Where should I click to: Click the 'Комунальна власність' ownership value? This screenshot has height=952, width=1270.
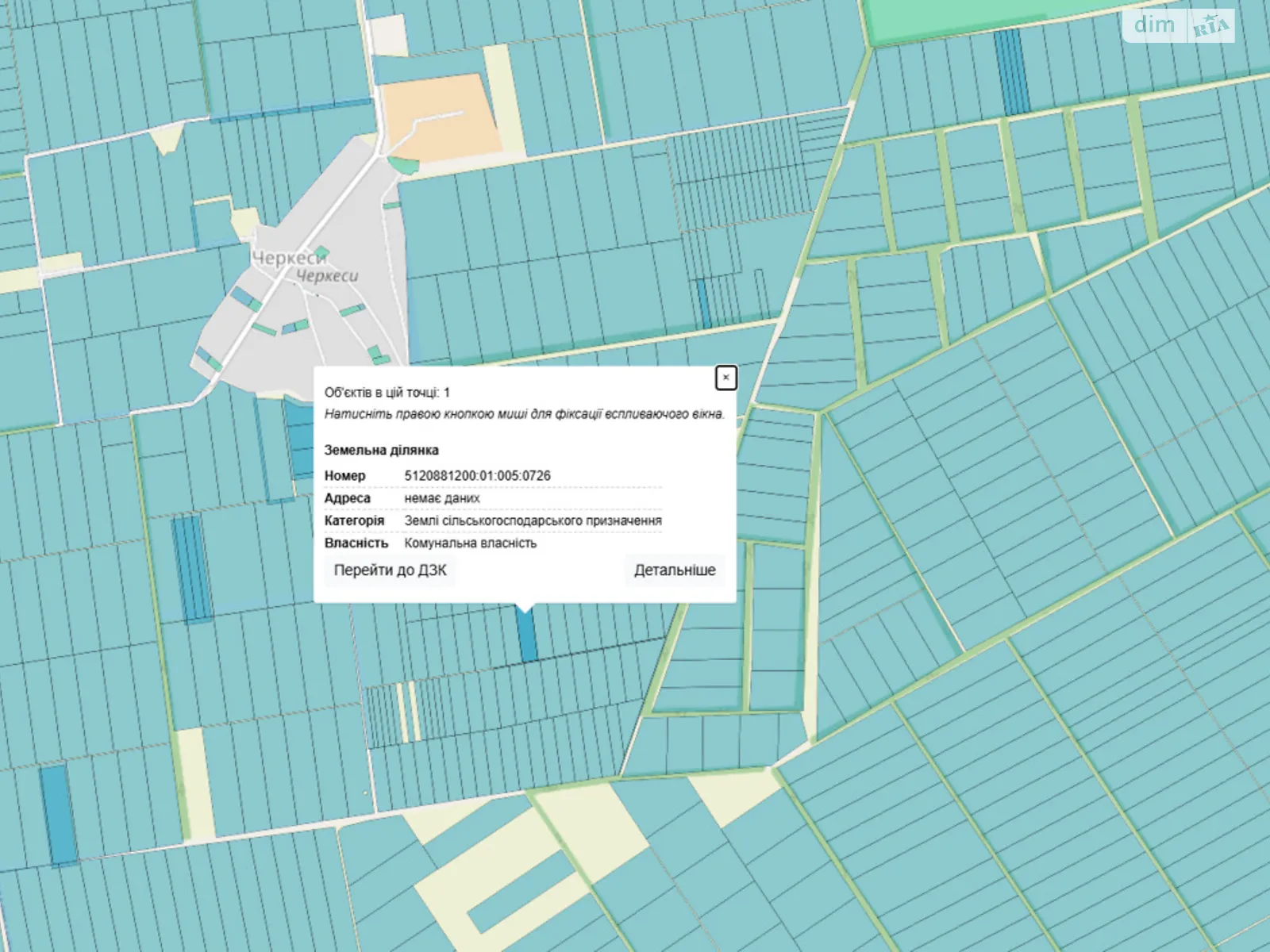click(471, 543)
